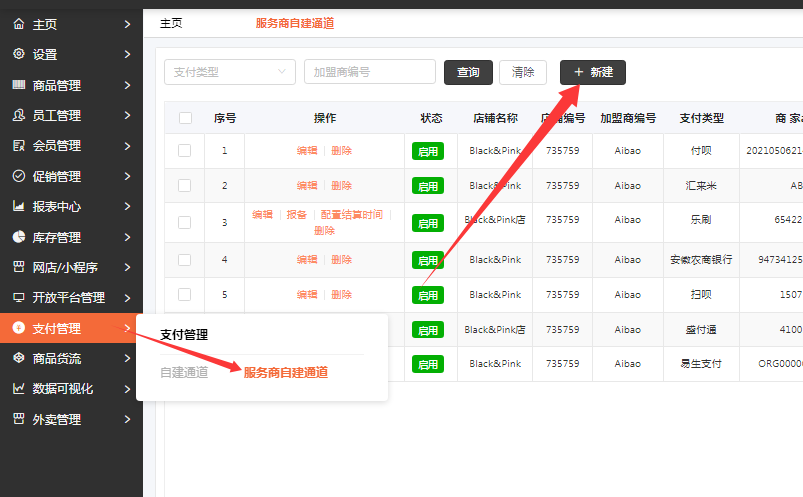This screenshot has width=803, height=497.
Task: Expand the 外卖管理 menu arrow
Action: pyautogui.click(x=127, y=419)
